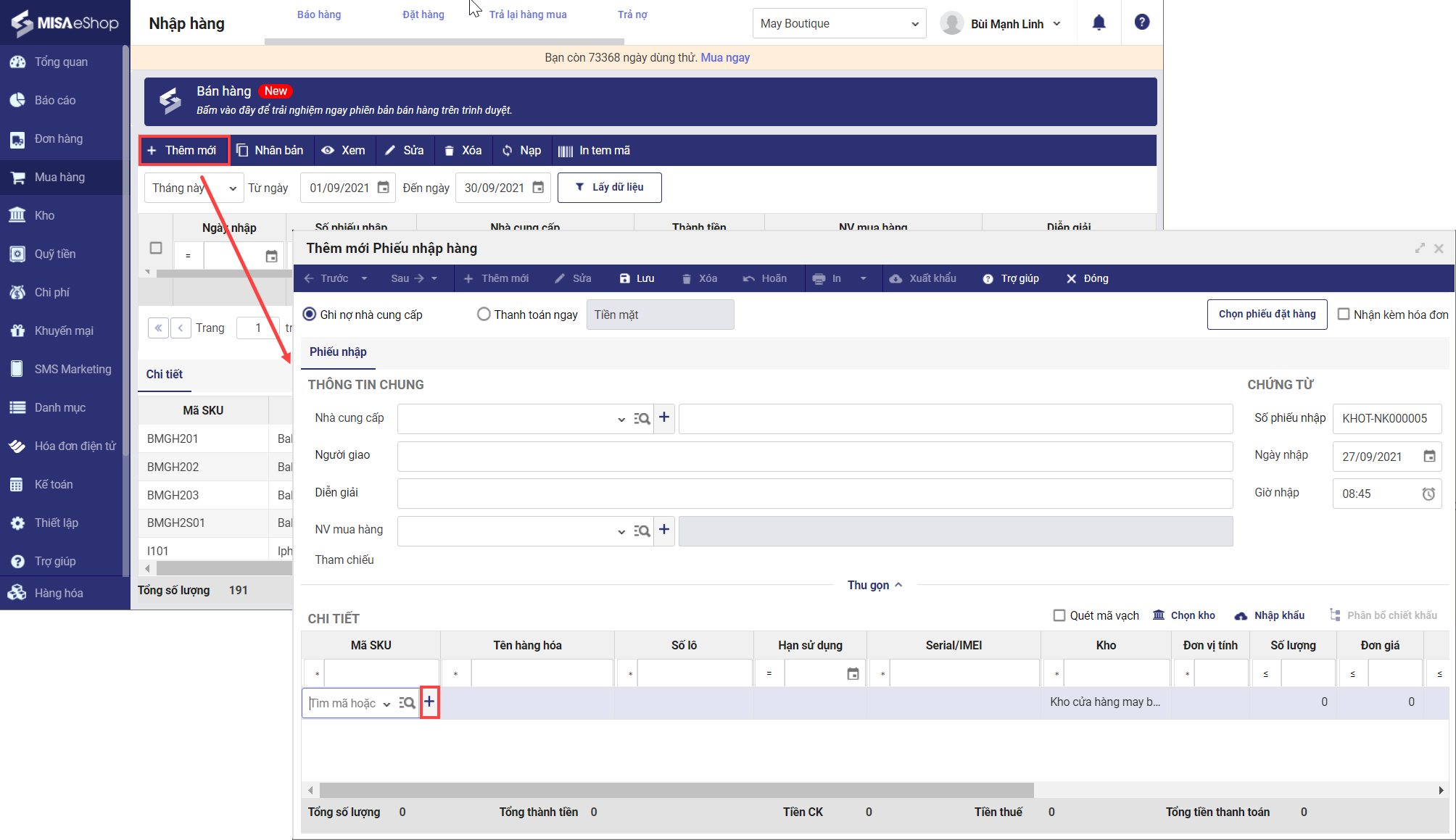Open the help question mark icon

1141,22
